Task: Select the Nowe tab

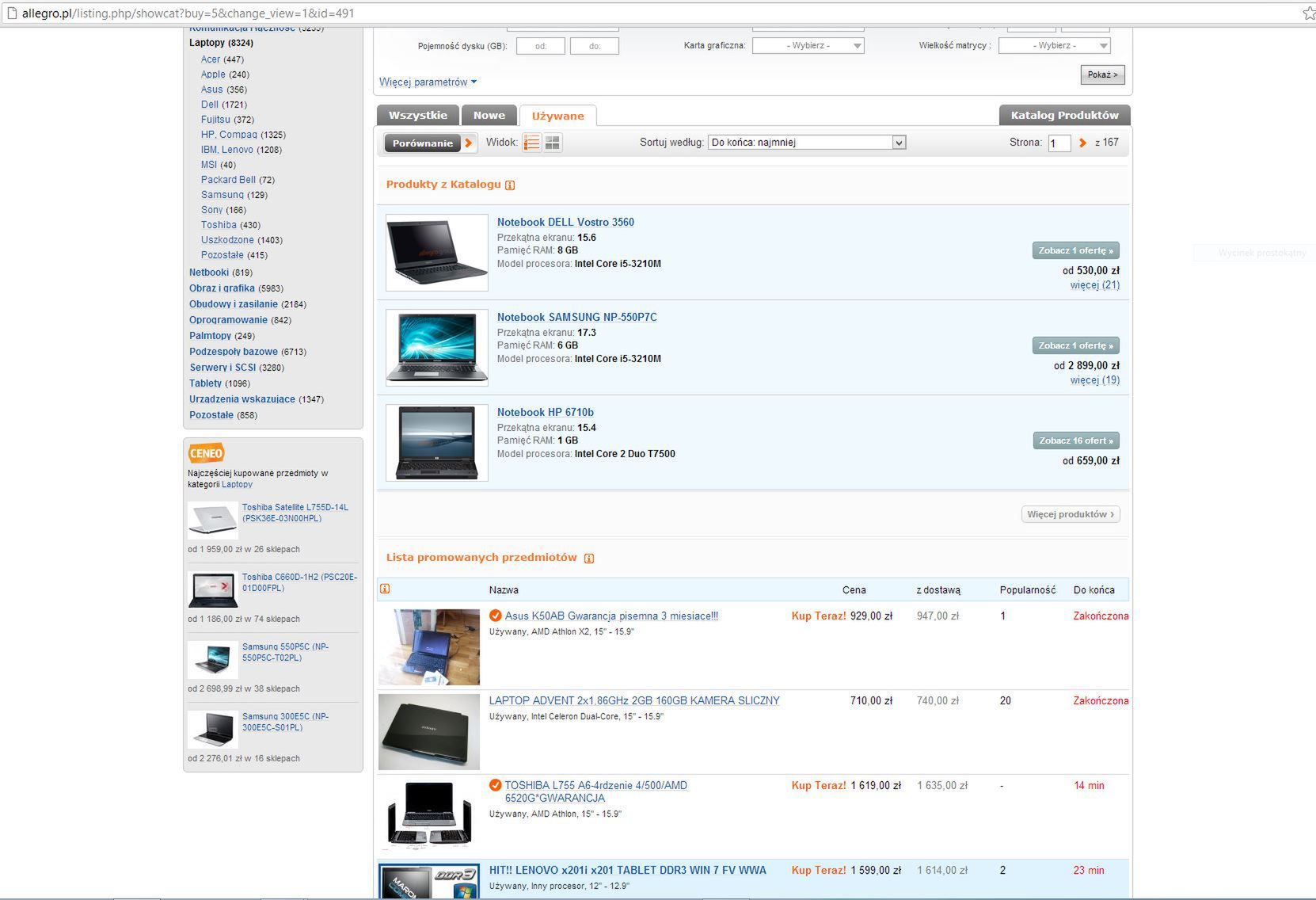Action: pos(489,116)
